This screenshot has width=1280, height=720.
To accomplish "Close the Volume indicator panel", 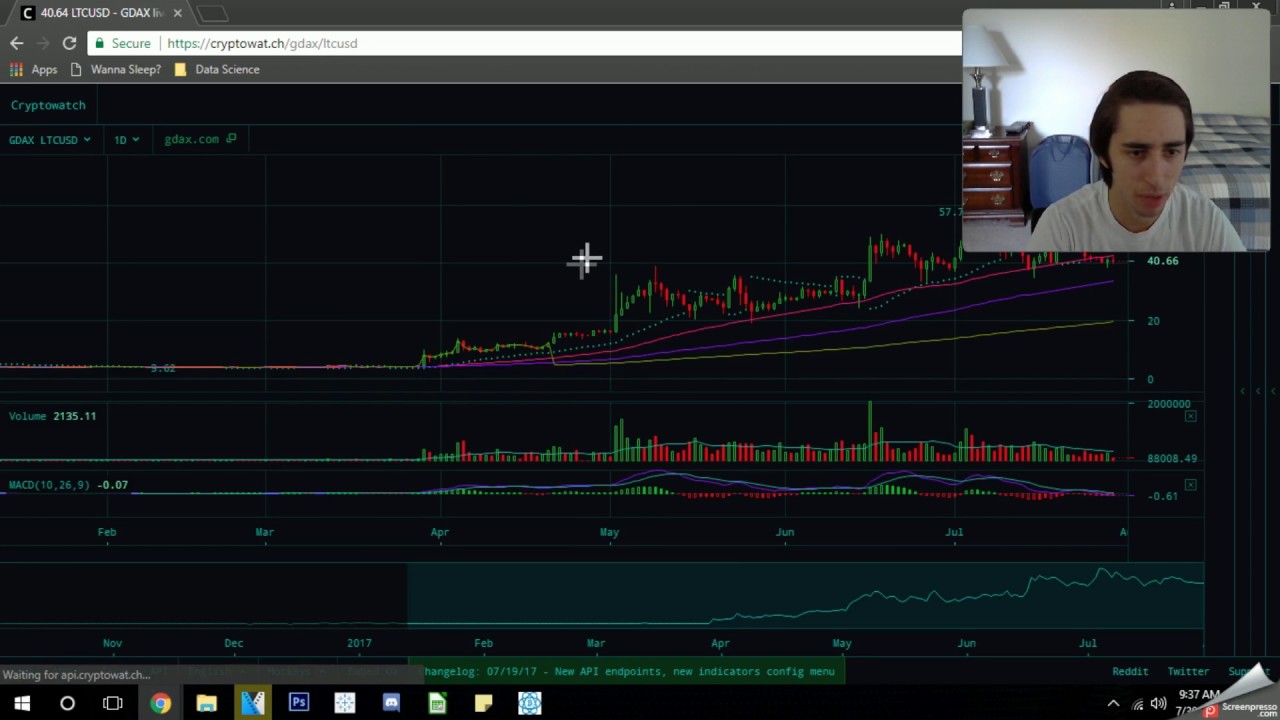I will click(x=1190, y=416).
